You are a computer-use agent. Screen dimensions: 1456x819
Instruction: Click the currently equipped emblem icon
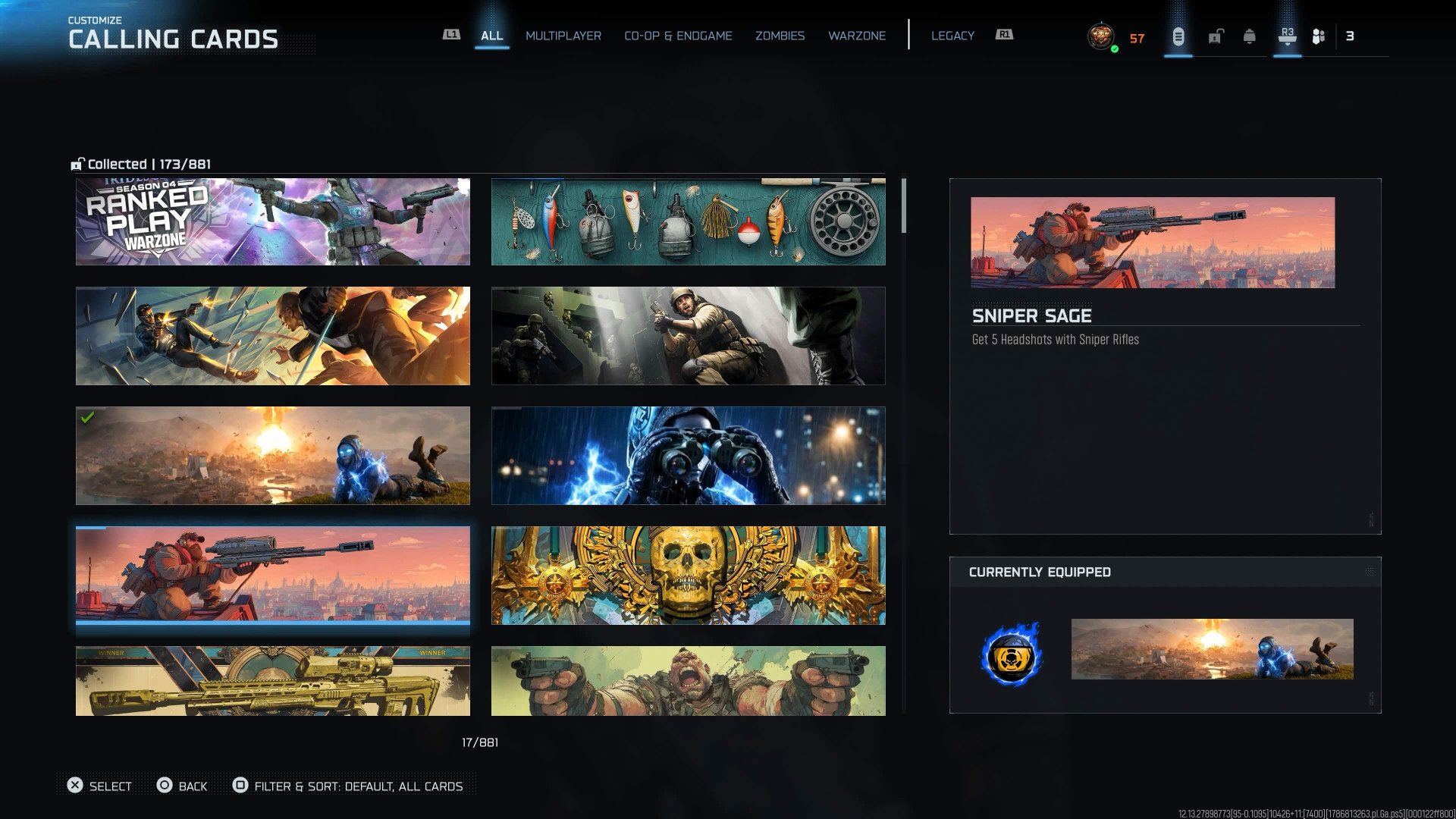click(1012, 654)
